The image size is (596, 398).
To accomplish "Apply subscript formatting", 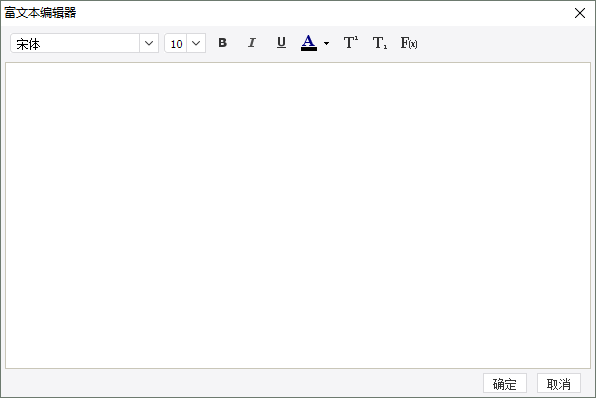I will (x=379, y=43).
